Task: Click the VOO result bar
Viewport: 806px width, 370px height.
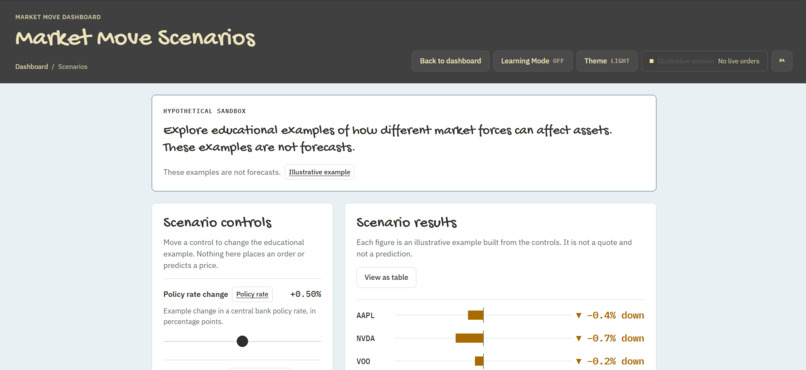Action: [x=479, y=361]
